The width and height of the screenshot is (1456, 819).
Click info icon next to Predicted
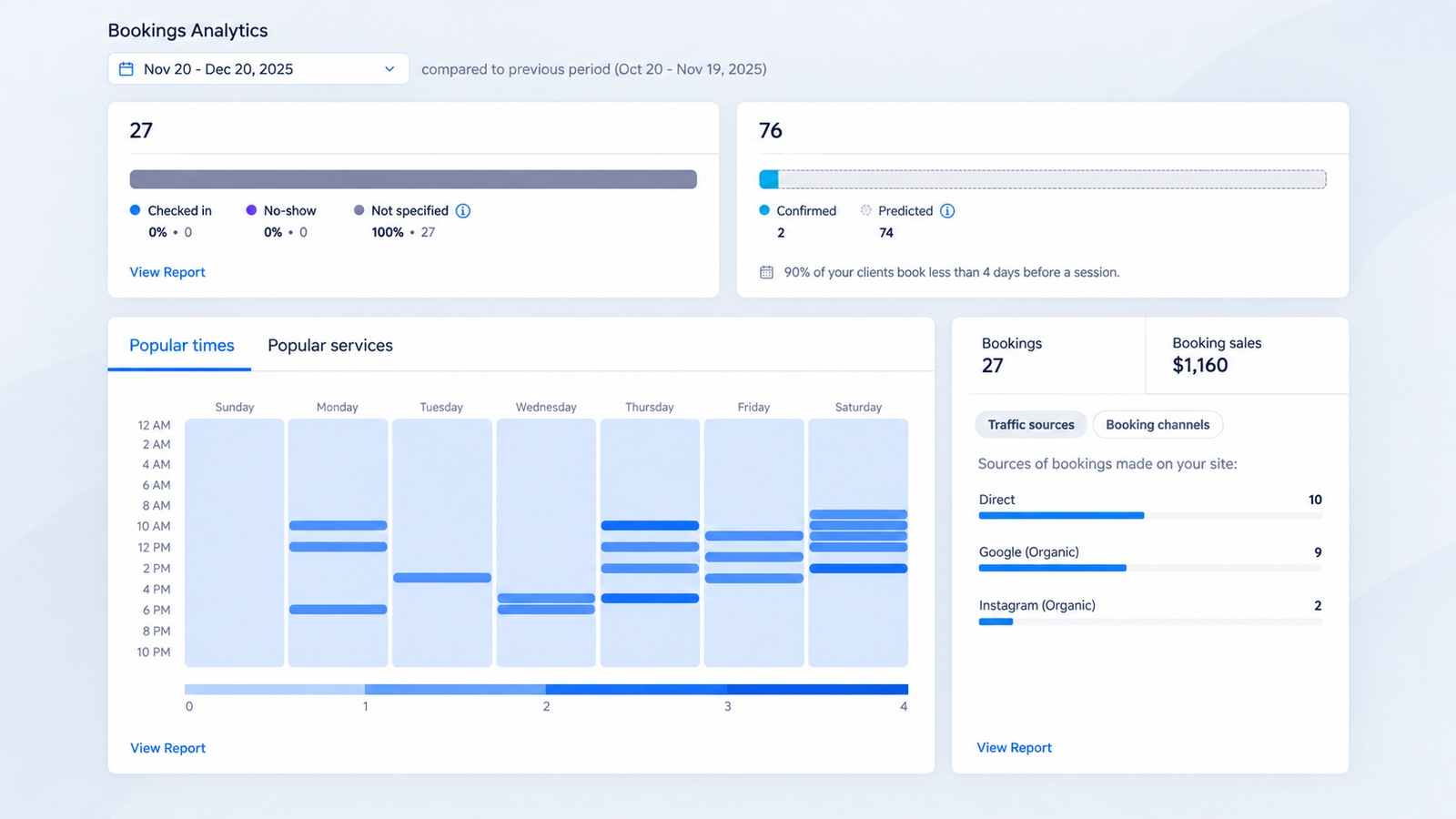947,211
